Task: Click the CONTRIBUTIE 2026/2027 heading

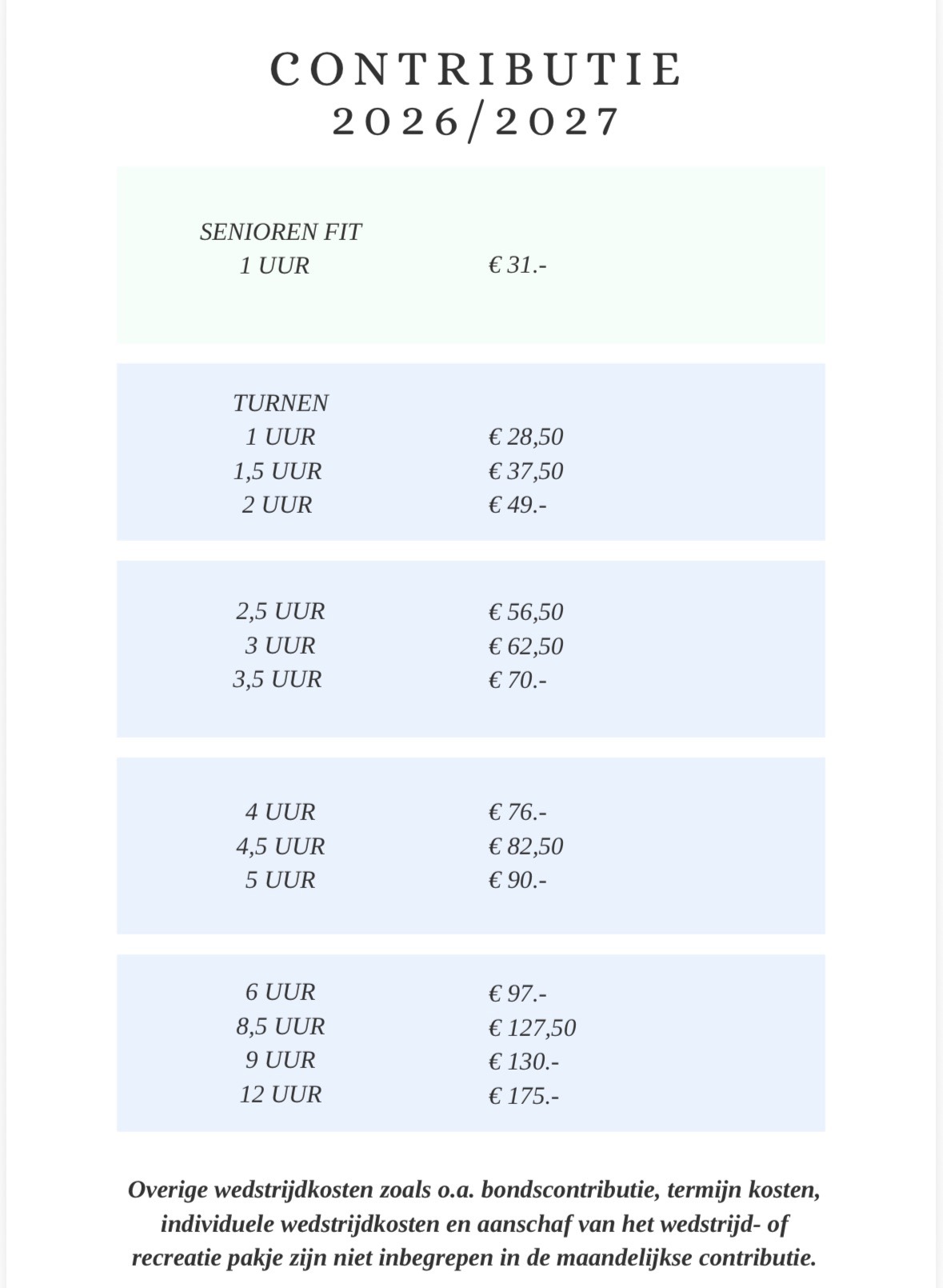Action: (x=476, y=94)
